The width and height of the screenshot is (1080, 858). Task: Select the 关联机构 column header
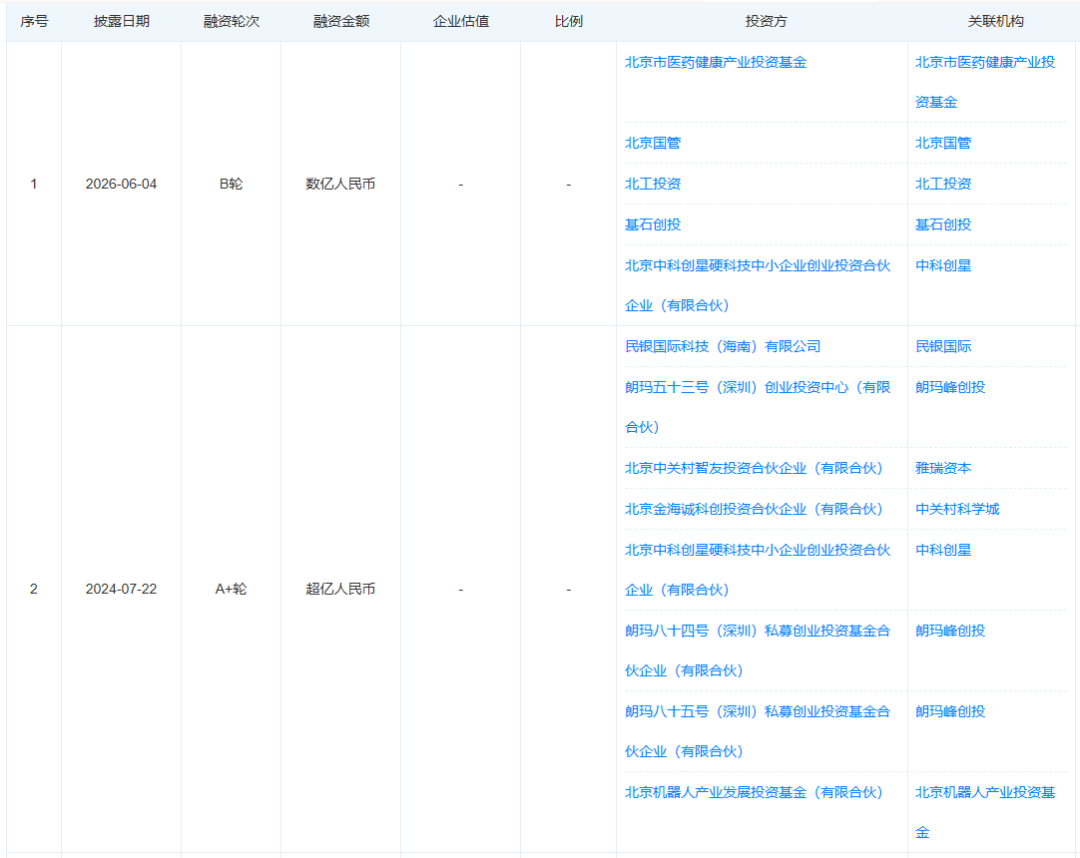(x=995, y=21)
